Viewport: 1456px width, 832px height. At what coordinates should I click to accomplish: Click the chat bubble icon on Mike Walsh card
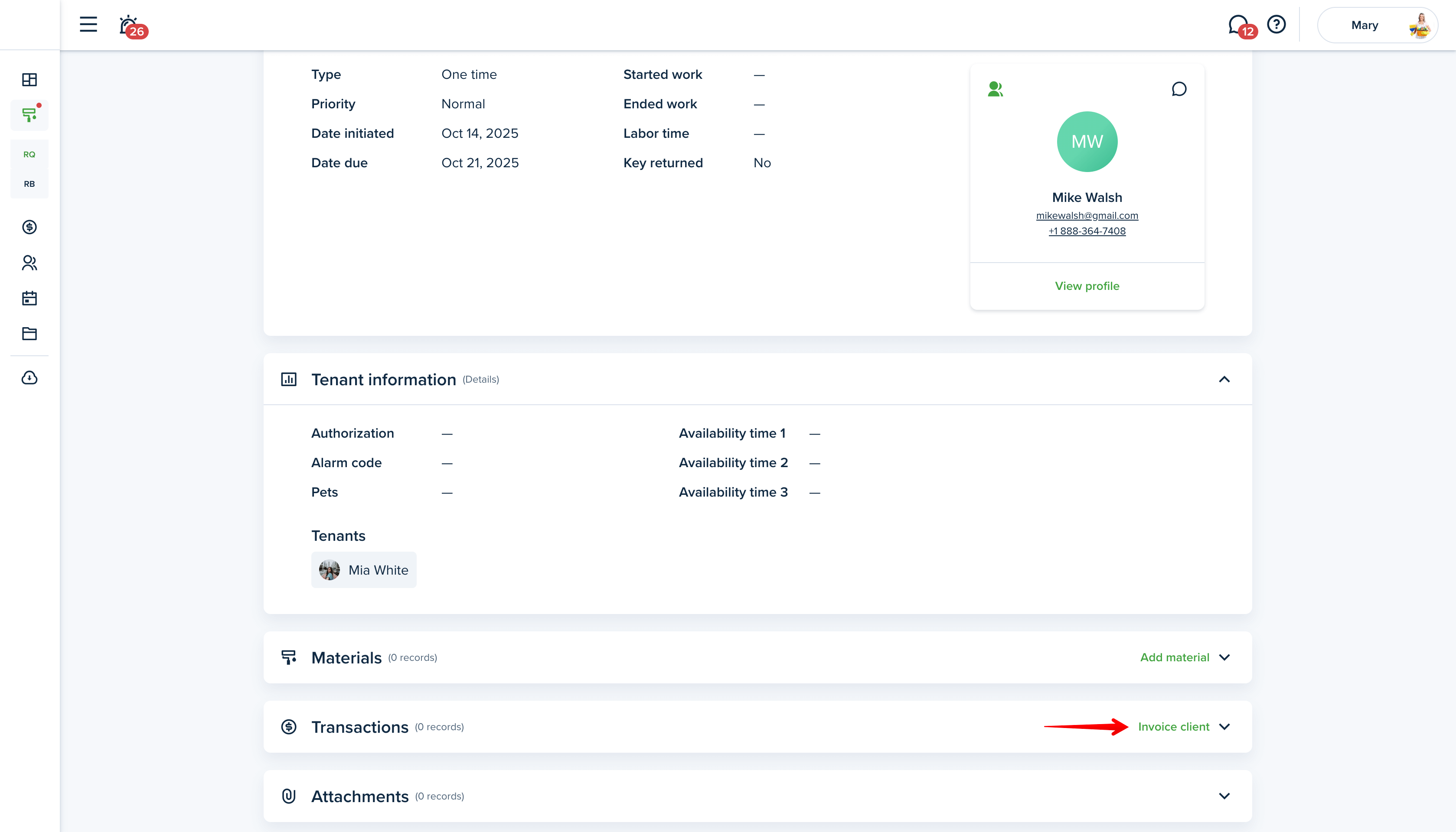tap(1179, 89)
